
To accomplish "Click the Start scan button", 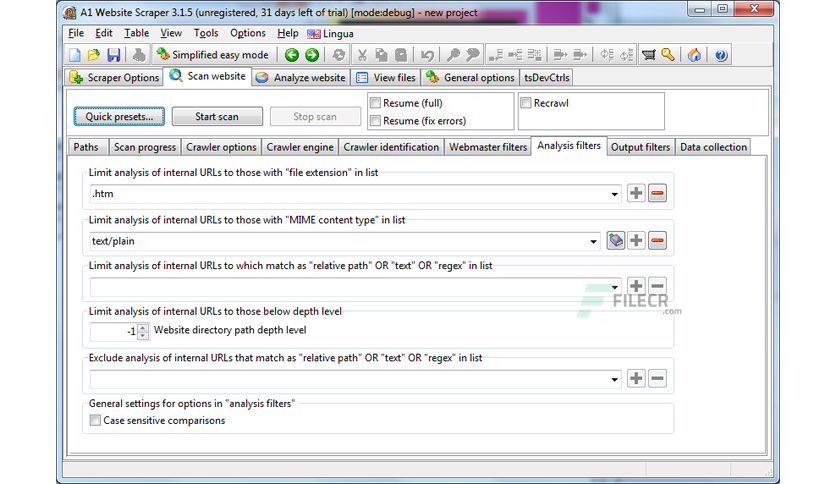I will (x=217, y=116).
